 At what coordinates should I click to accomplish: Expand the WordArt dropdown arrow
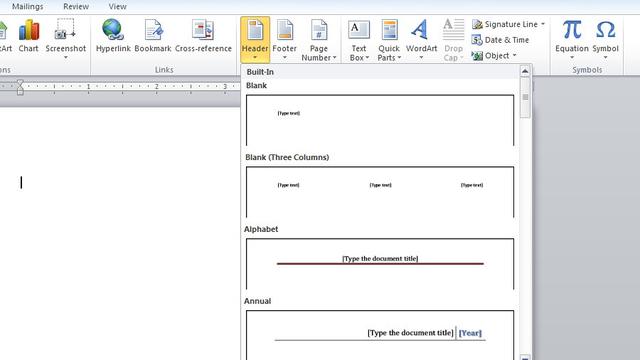pyautogui.click(x=421, y=58)
